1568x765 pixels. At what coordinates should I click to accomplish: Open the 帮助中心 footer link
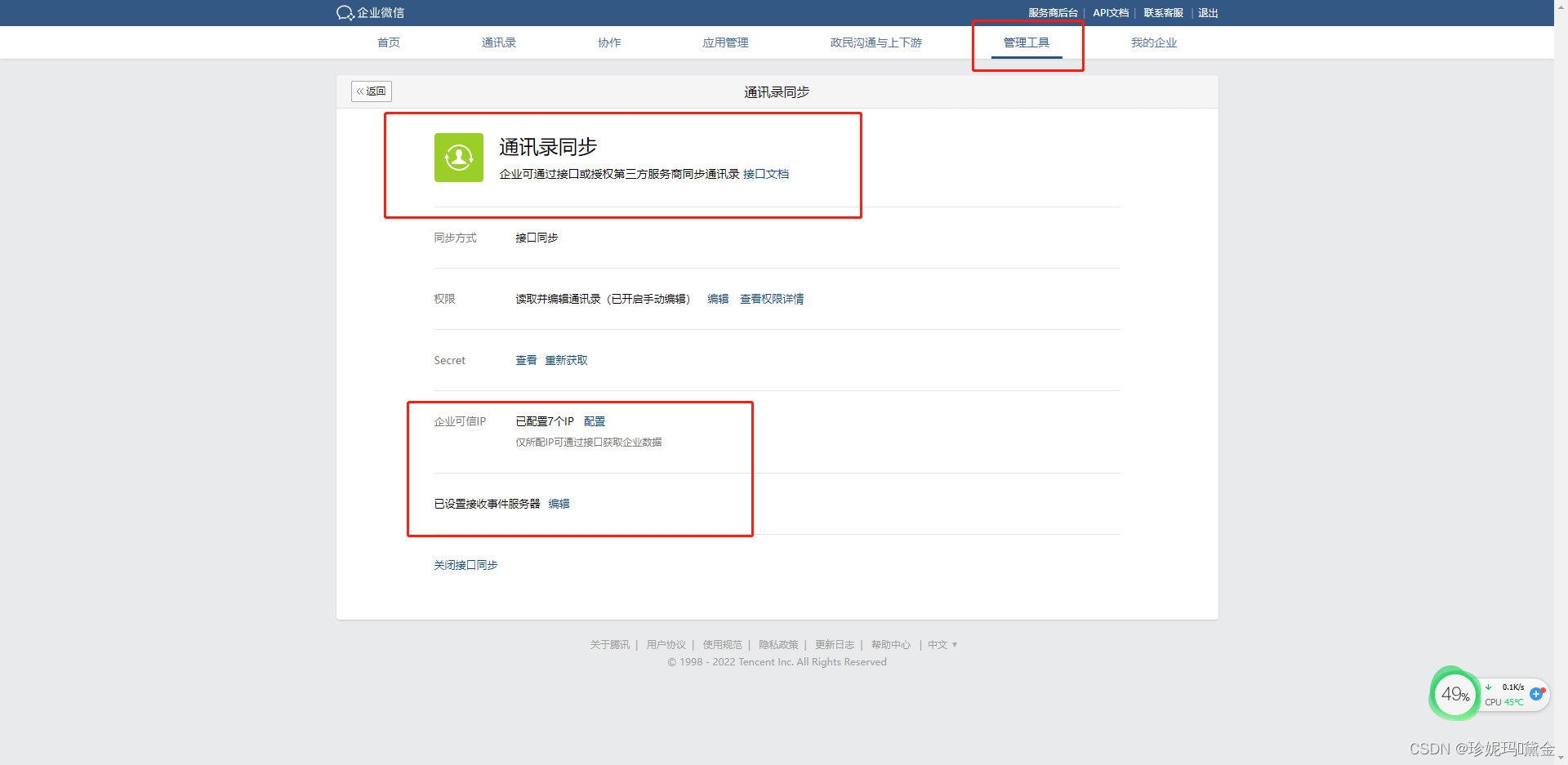point(891,645)
